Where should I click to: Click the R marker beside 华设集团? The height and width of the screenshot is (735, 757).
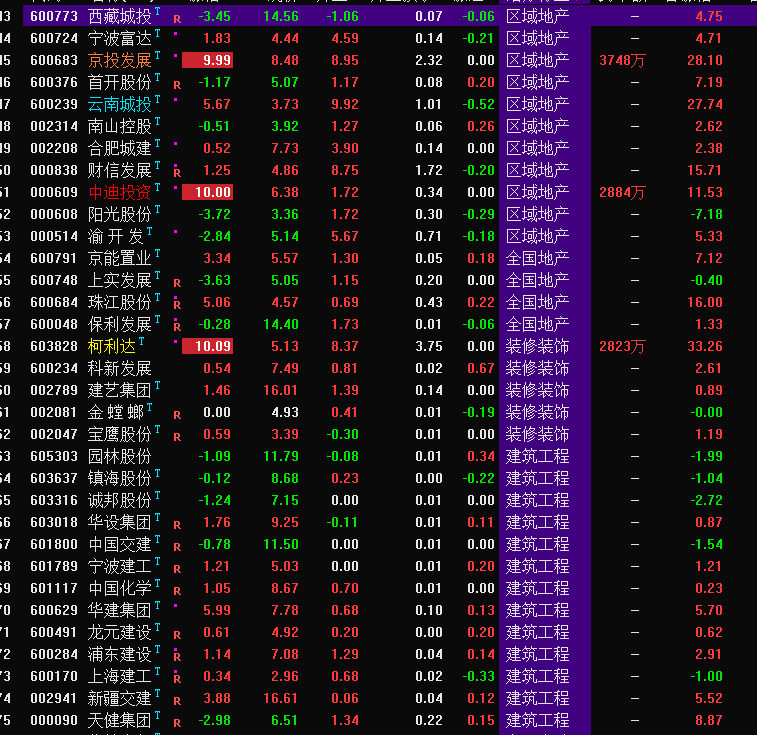[177, 525]
